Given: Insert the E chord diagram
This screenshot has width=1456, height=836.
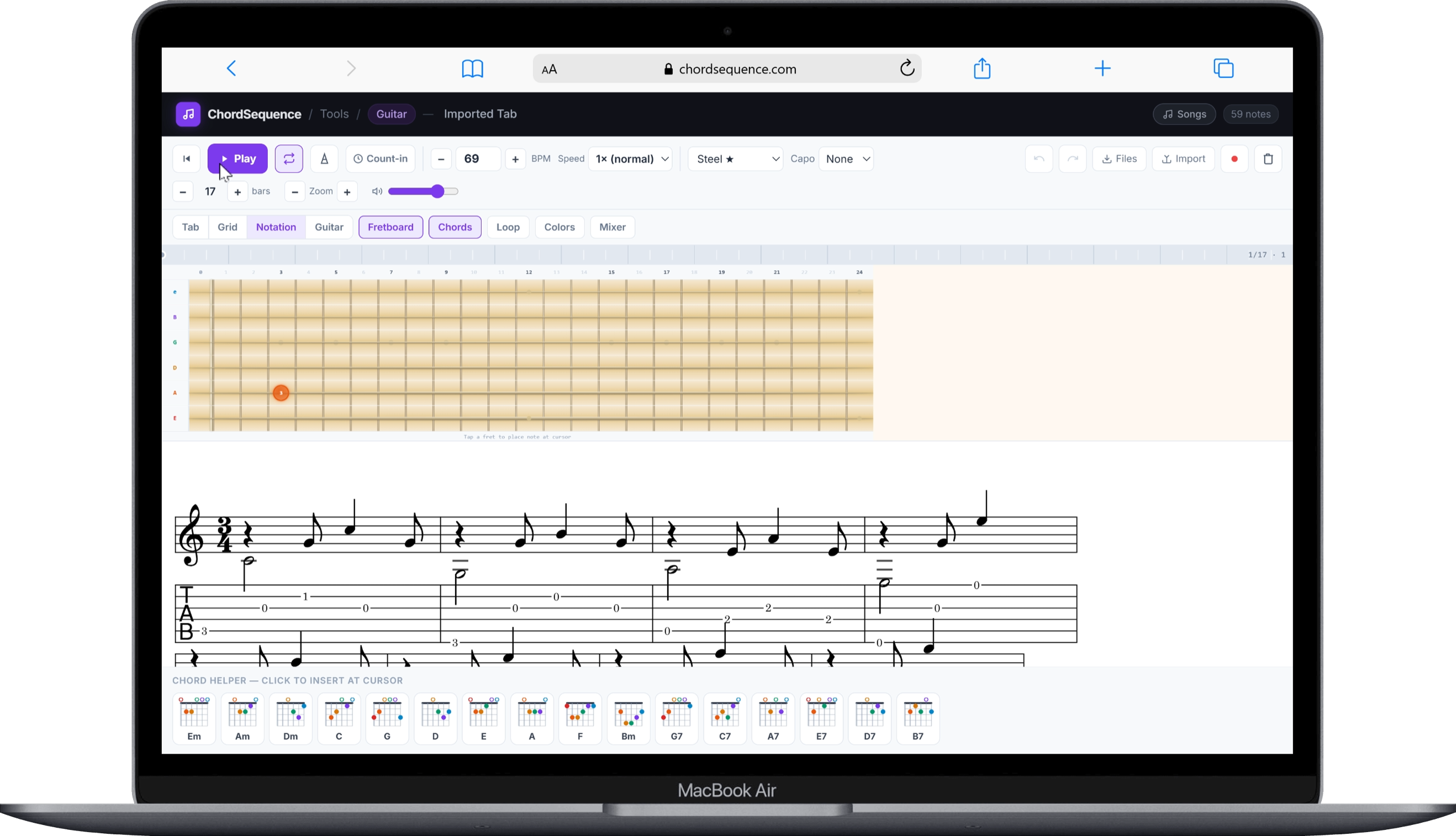Looking at the screenshot, I should pos(484,719).
